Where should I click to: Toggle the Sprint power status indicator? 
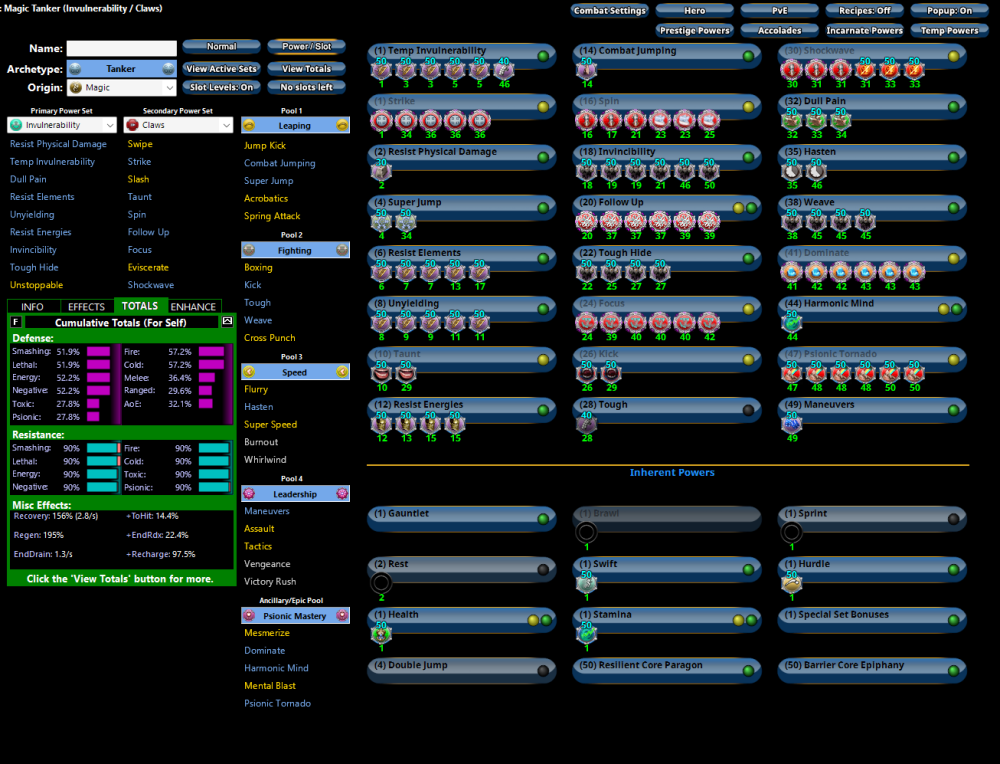click(954, 519)
